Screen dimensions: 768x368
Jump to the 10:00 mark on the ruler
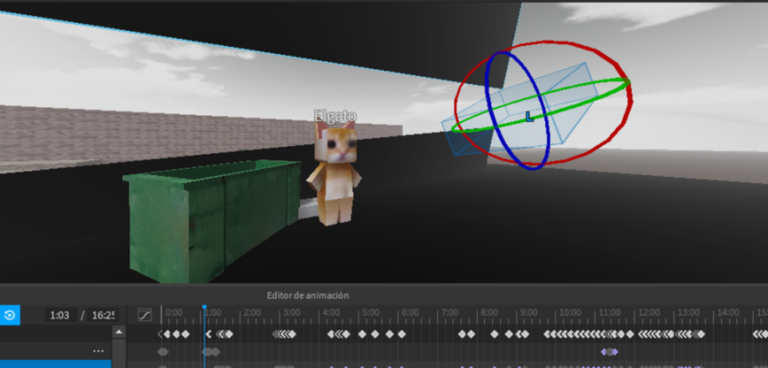point(570,313)
